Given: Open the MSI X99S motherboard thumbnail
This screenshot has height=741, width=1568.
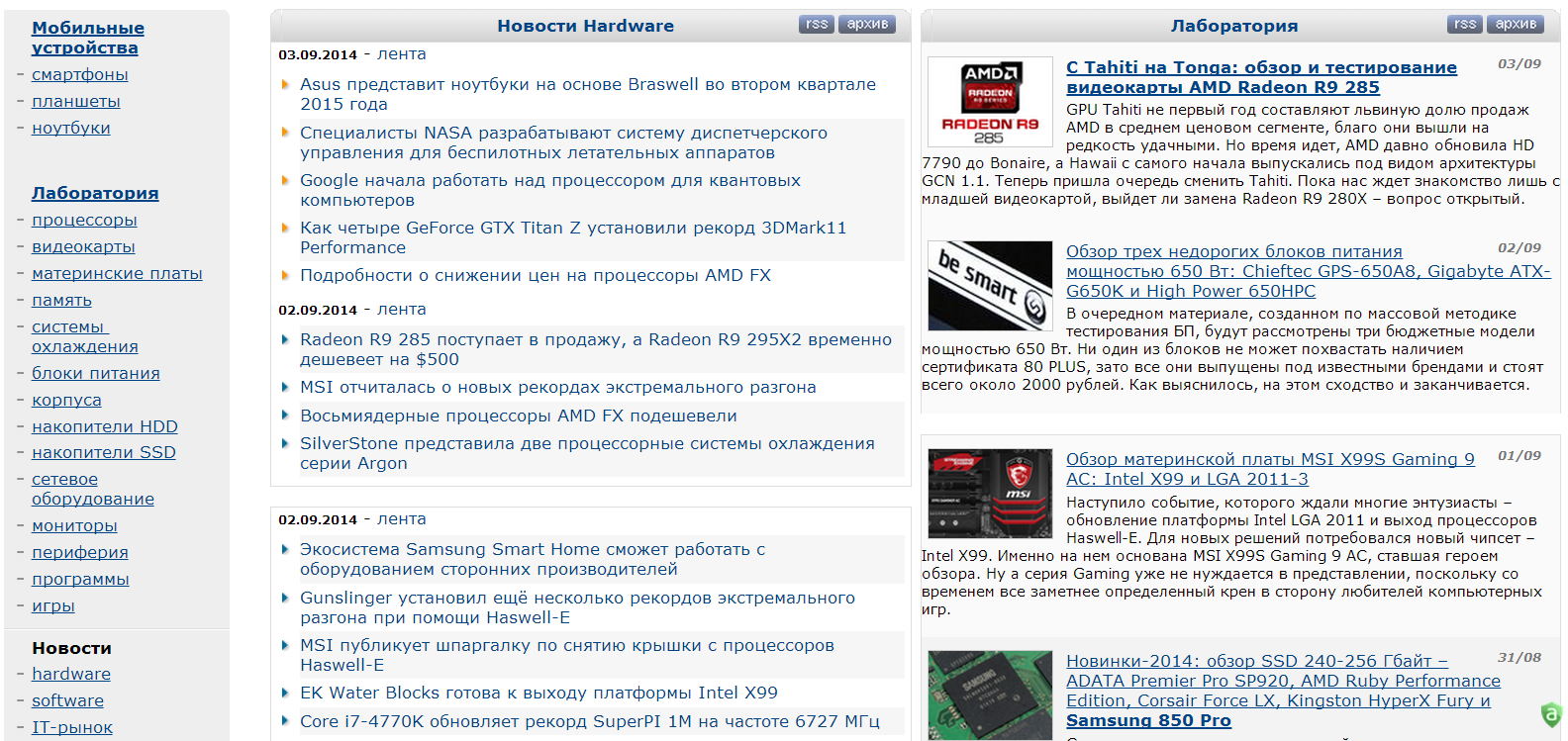Looking at the screenshot, I should [x=990, y=494].
